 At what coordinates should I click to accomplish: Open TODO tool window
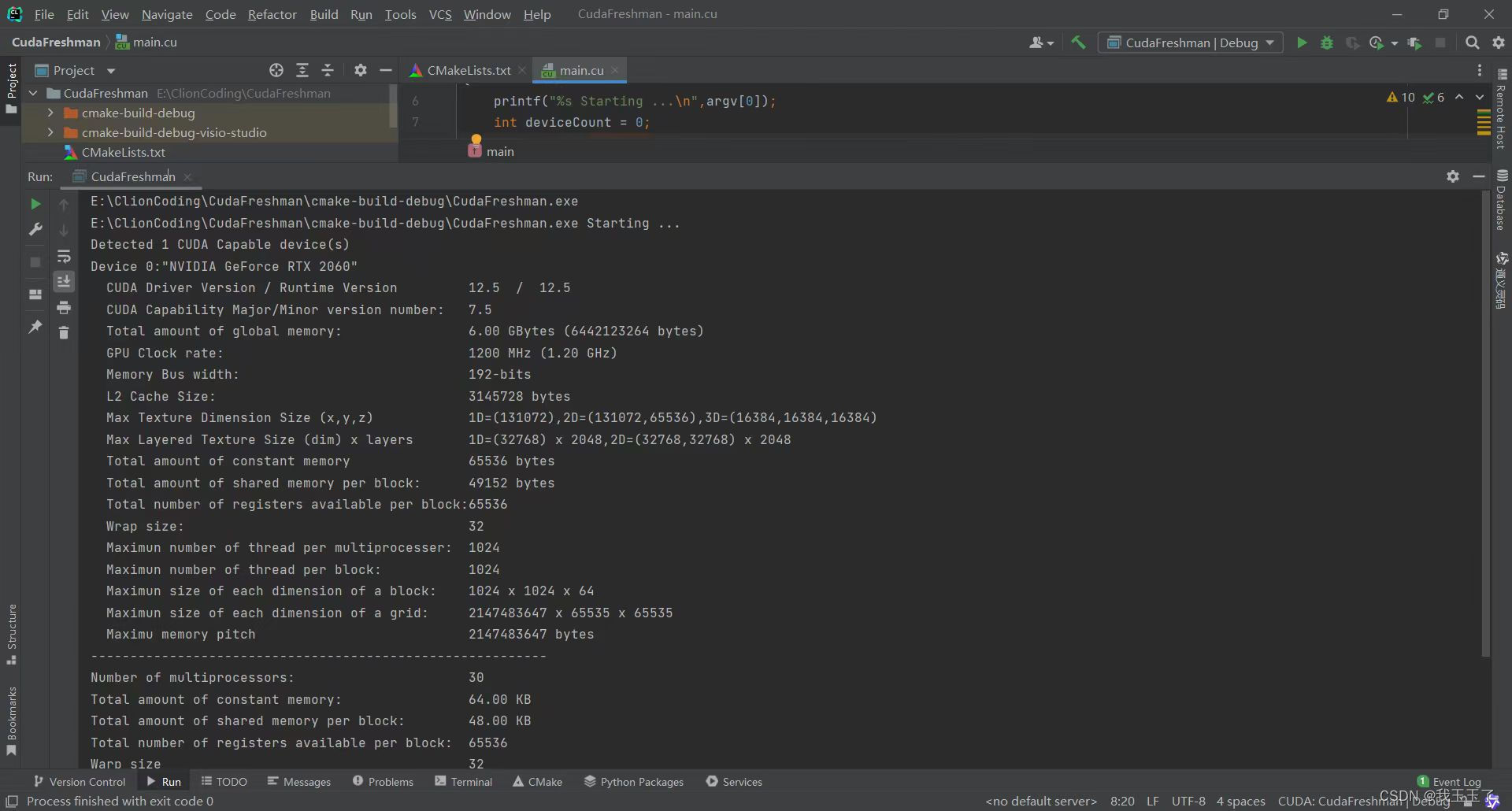click(x=224, y=781)
